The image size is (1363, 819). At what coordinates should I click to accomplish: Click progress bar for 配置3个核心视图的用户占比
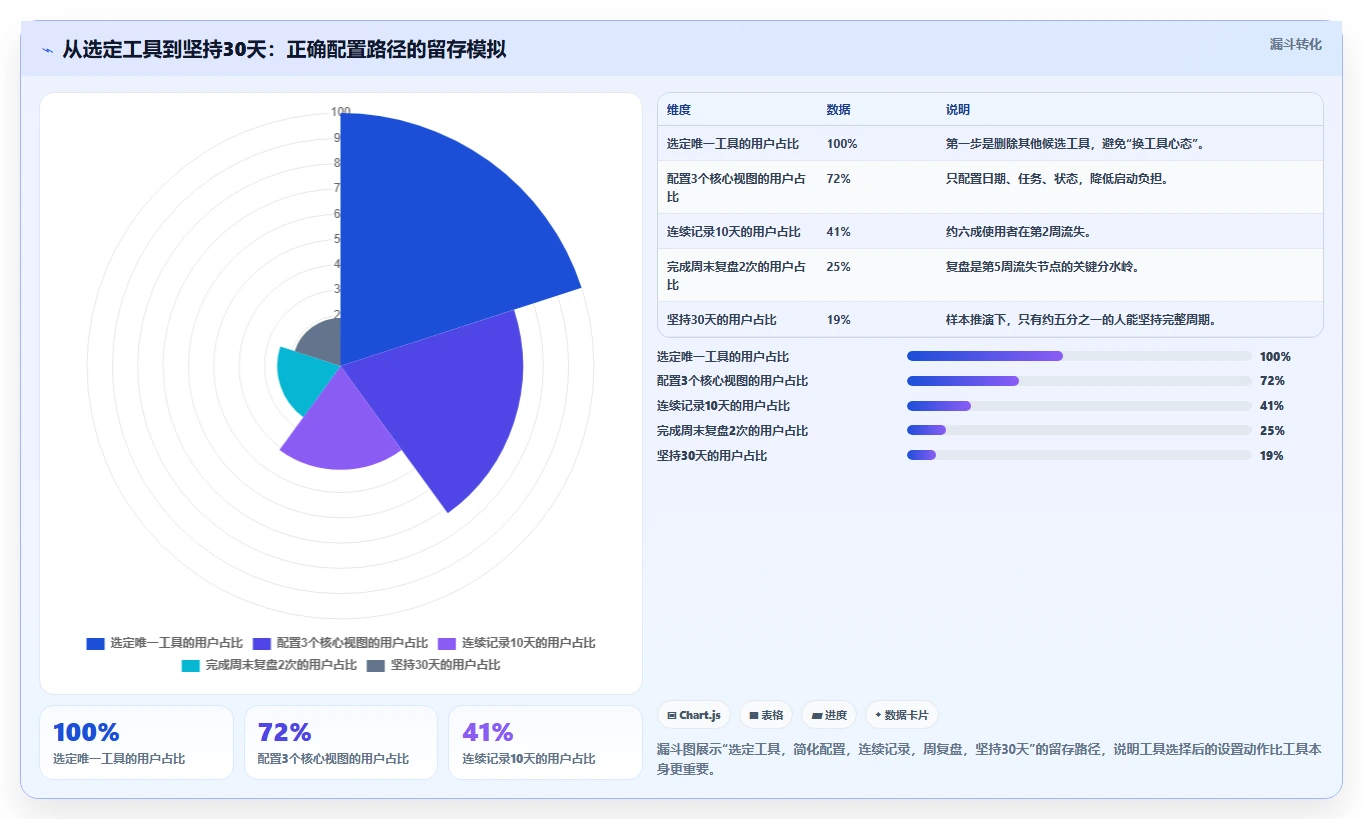click(1079, 381)
